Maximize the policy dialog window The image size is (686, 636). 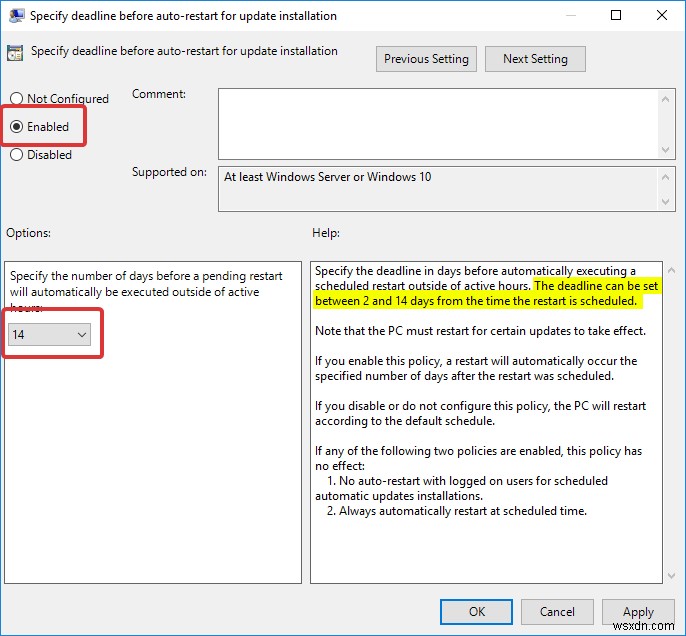[x=616, y=15]
